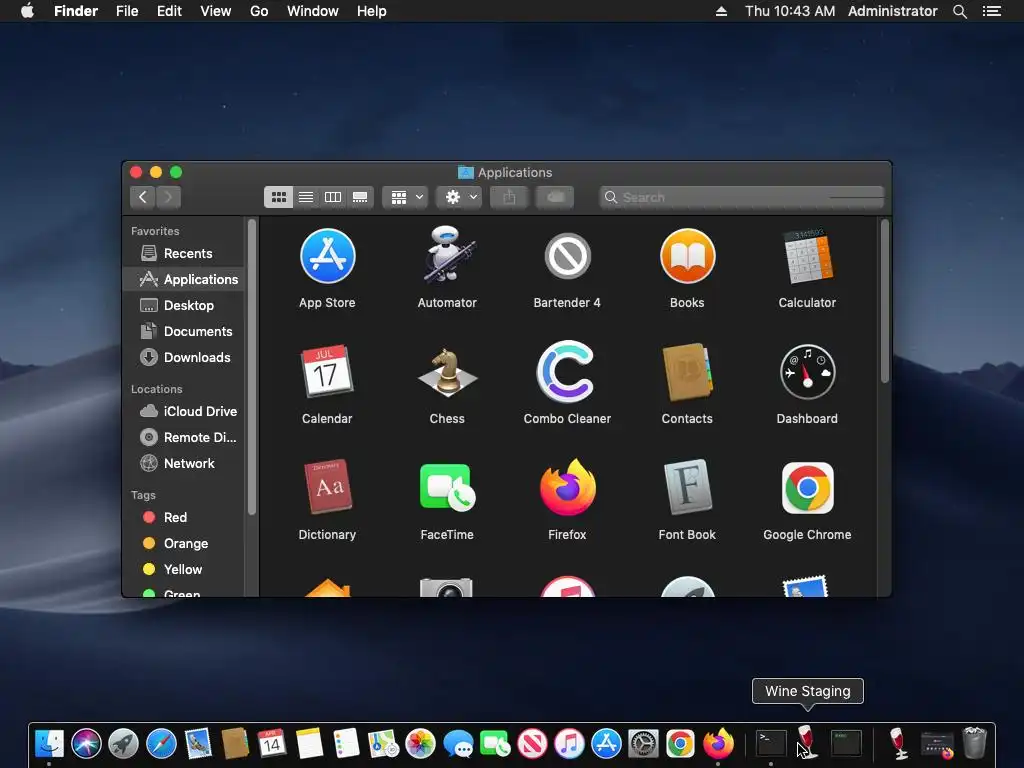This screenshot has height=768, width=1024.
Task: Open Desktop in the sidebar
Action: point(183,306)
